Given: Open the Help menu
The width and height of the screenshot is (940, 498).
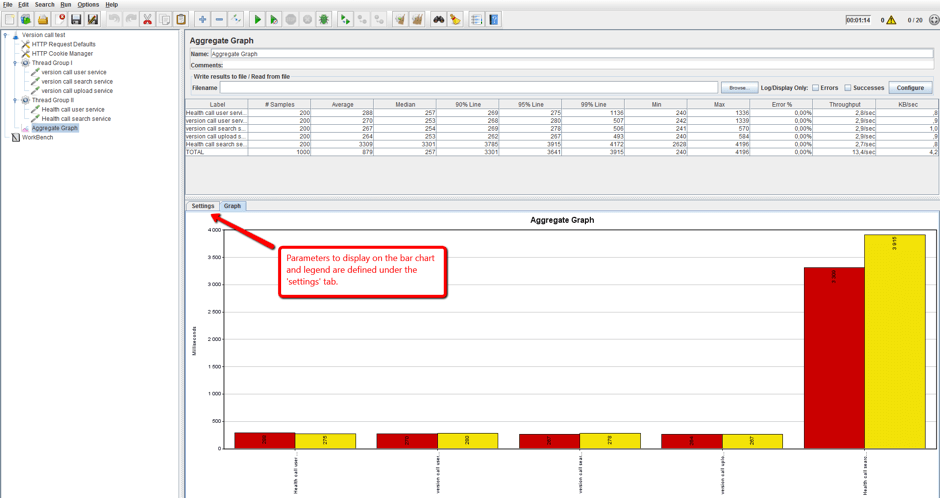Looking at the screenshot, I should 112,4.
